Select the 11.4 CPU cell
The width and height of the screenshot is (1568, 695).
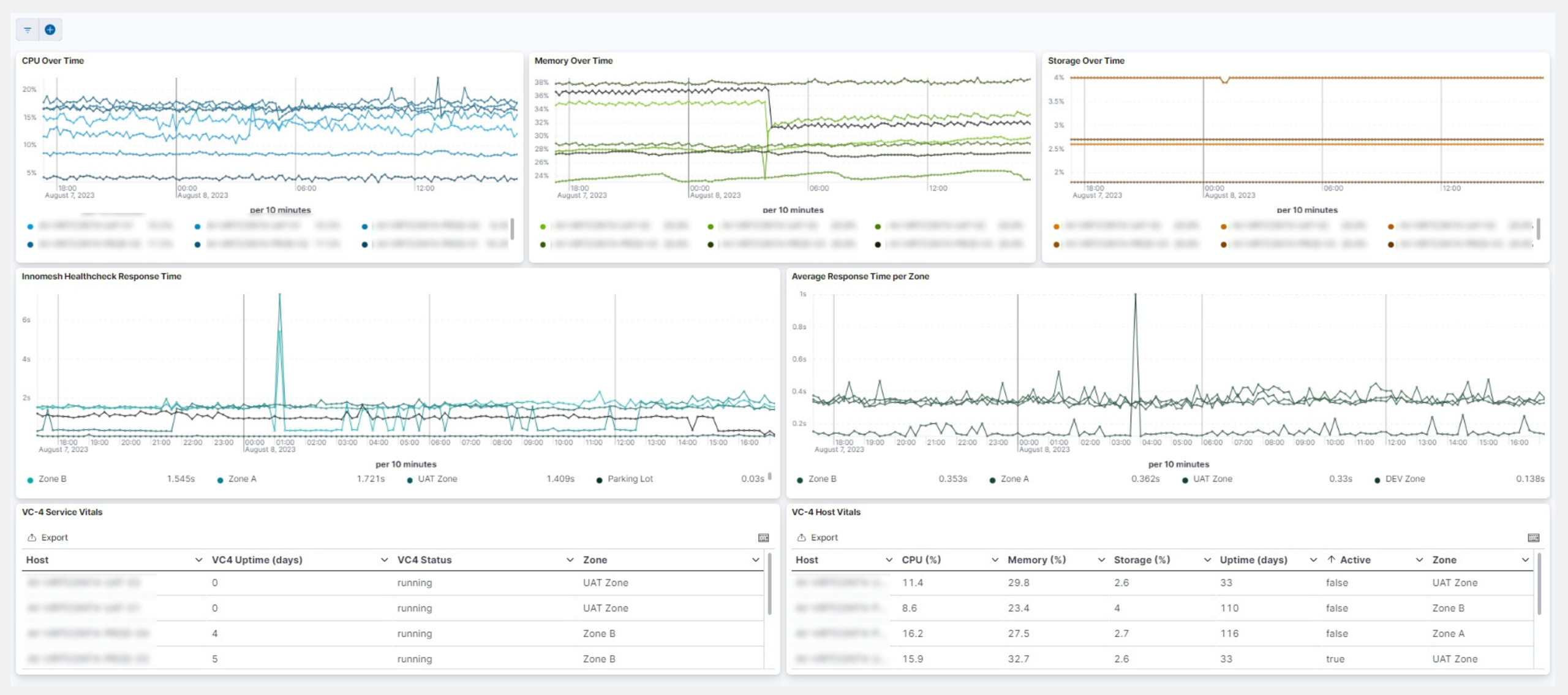tap(912, 583)
